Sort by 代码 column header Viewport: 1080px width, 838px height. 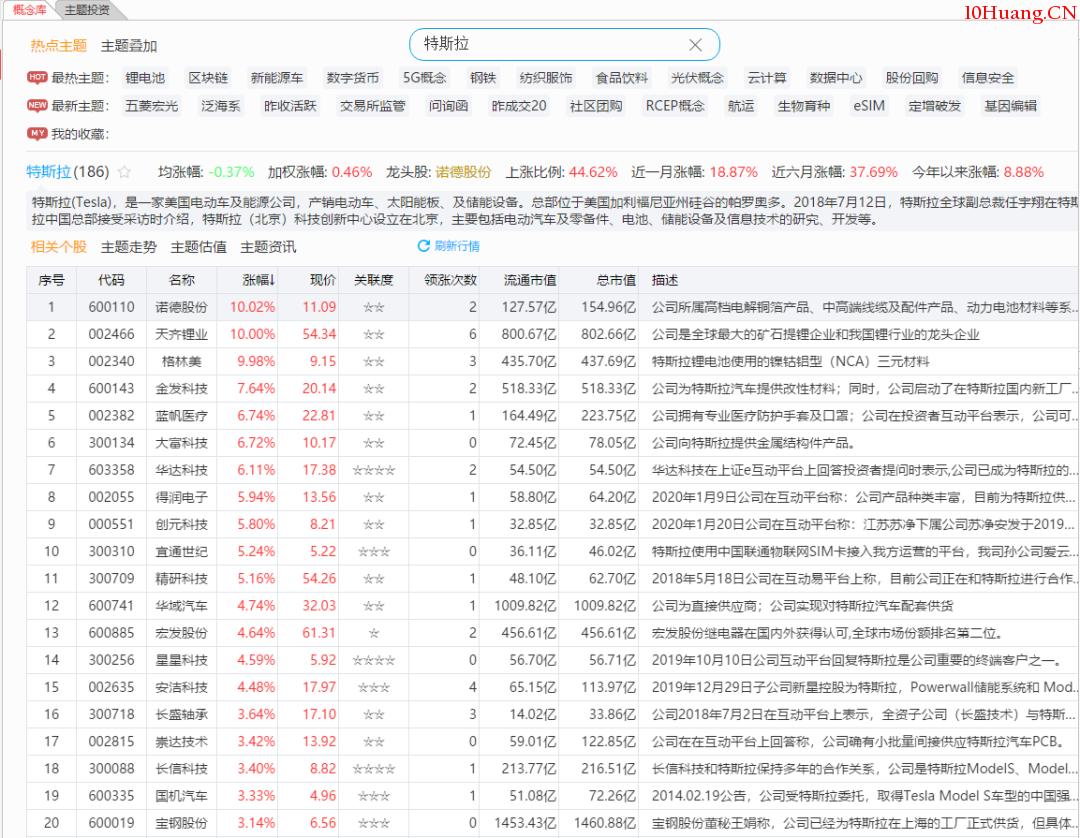point(111,280)
